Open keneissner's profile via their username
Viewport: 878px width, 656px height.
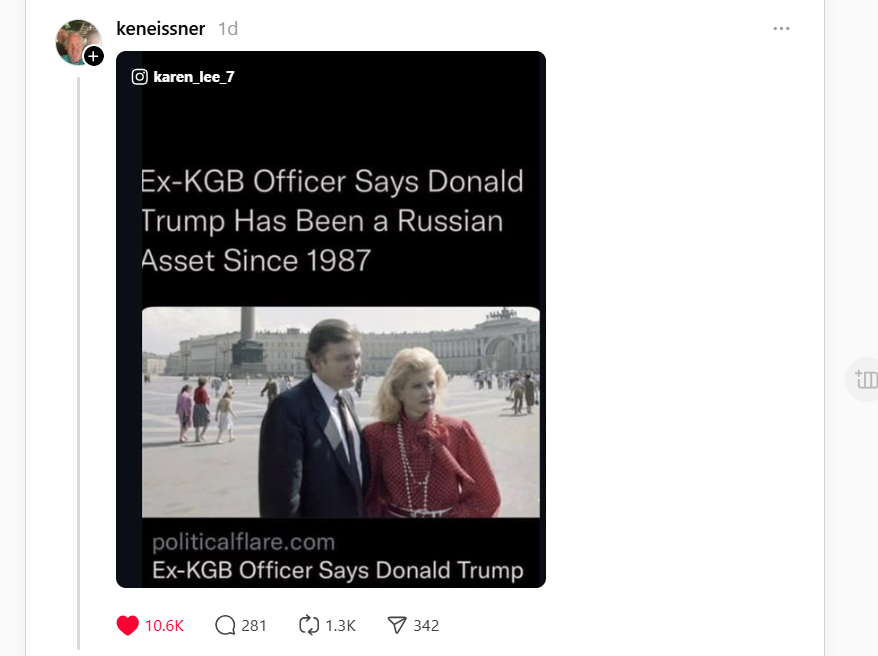161,29
